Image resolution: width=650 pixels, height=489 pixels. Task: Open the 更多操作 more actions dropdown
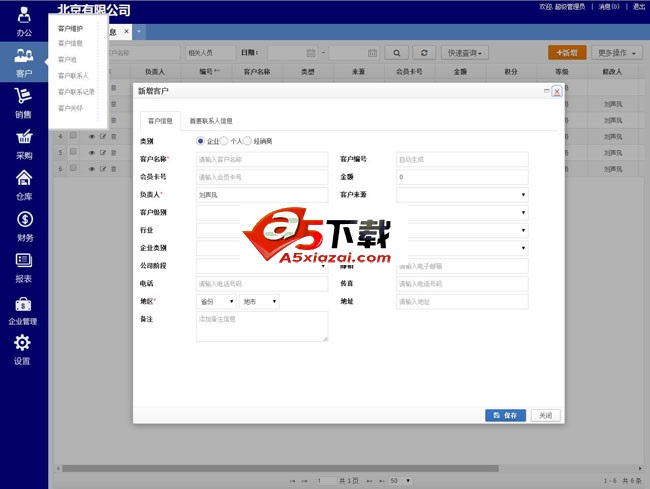(x=617, y=53)
